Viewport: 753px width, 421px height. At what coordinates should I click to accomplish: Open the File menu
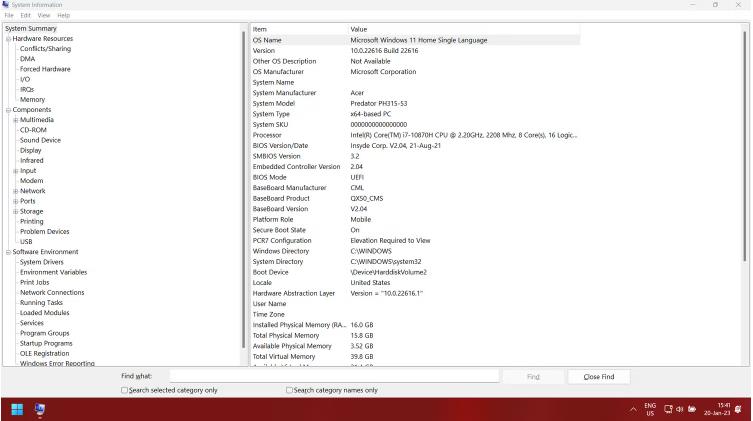[9, 15]
